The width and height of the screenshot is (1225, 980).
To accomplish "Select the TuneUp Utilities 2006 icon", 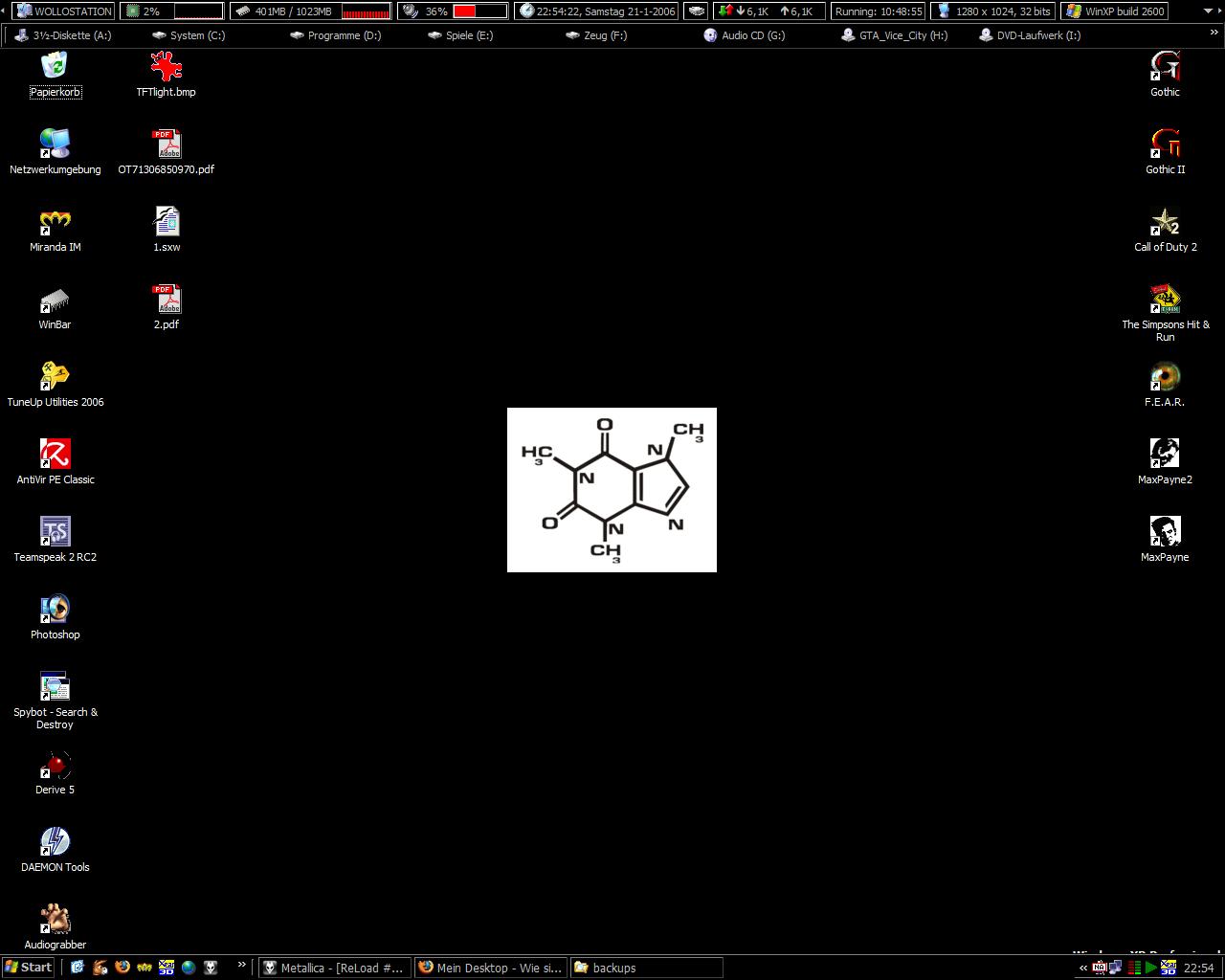I will [55, 378].
